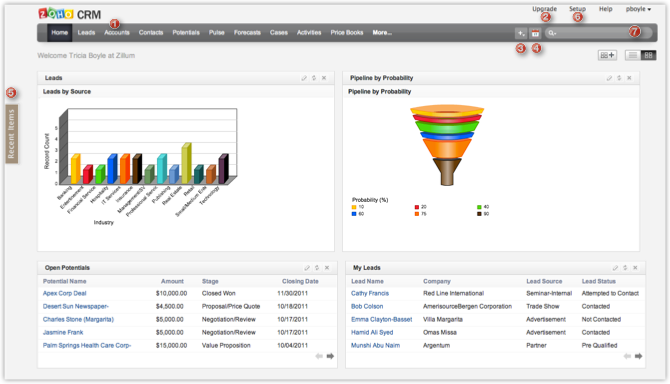Viewport: 670px width, 384px height.
Task: Open the Price Books tab
Action: [x=347, y=32]
